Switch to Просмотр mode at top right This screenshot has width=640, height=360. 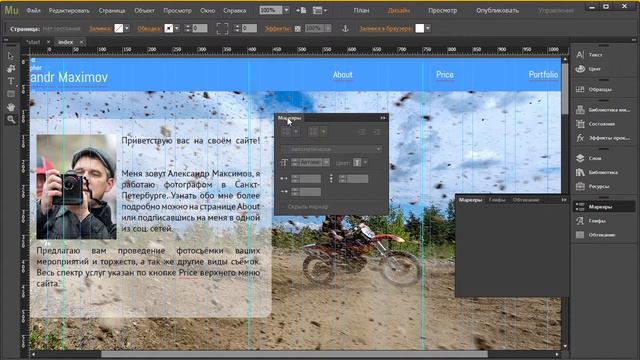[442, 11]
